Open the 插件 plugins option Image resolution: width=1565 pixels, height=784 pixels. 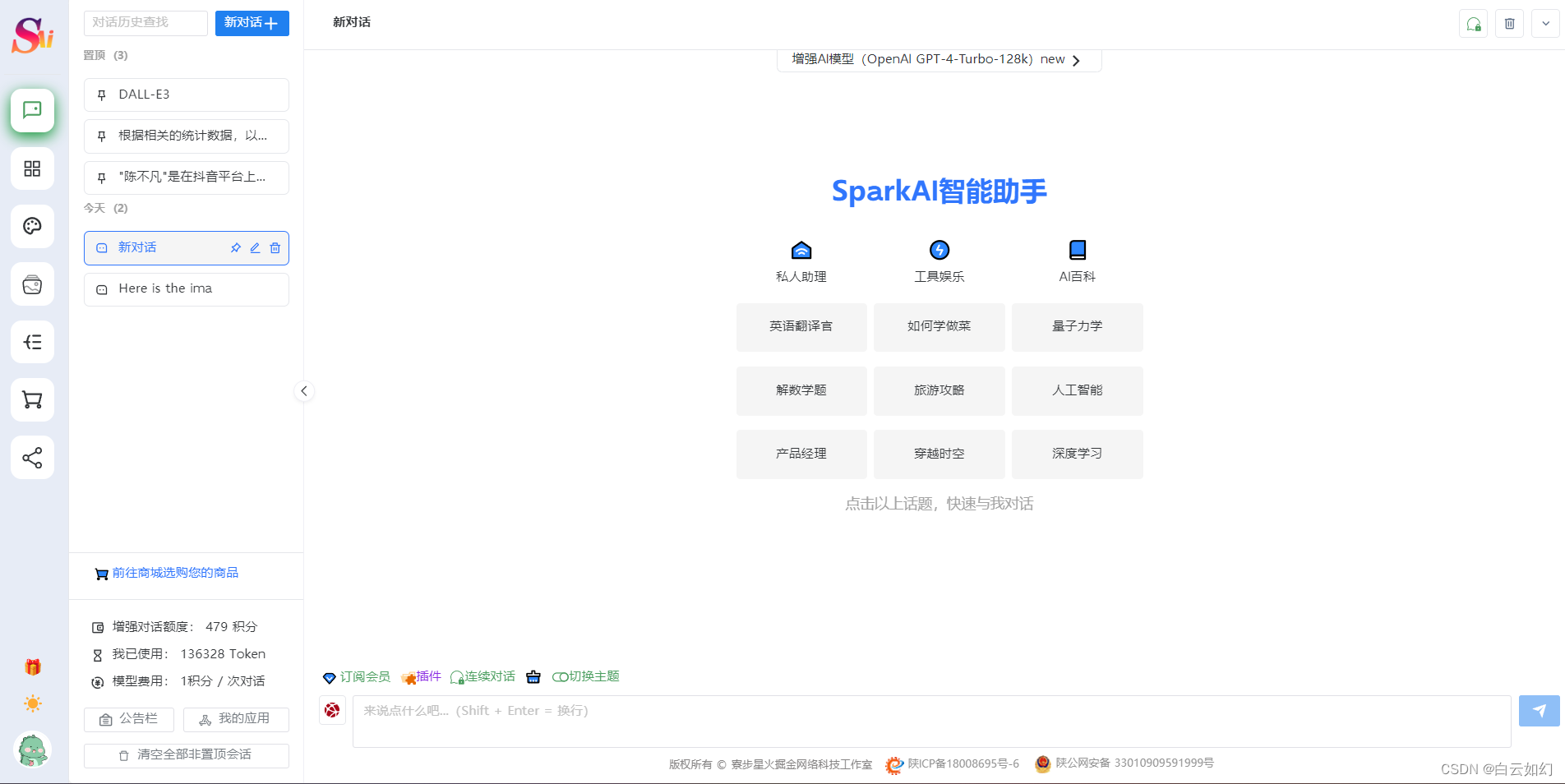click(x=421, y=677)
